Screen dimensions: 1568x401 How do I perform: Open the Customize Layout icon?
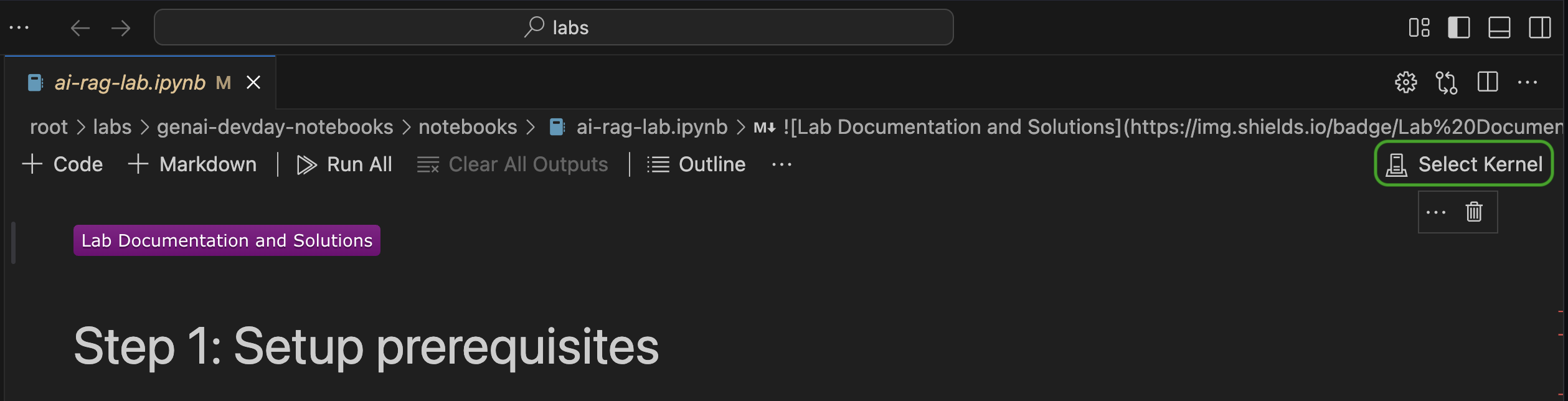coord(1419,27)
